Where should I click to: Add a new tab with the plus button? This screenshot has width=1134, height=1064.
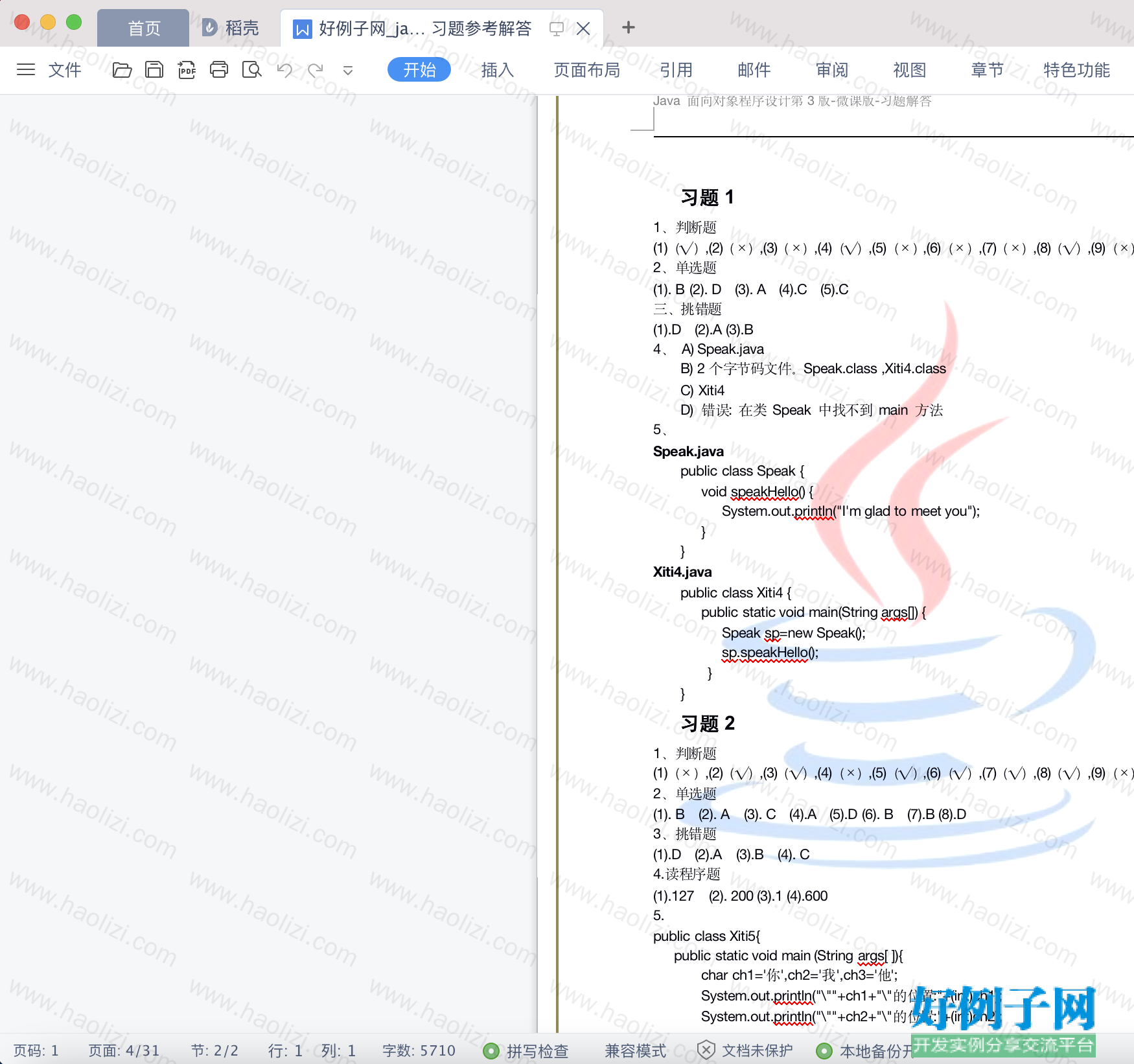628,27
